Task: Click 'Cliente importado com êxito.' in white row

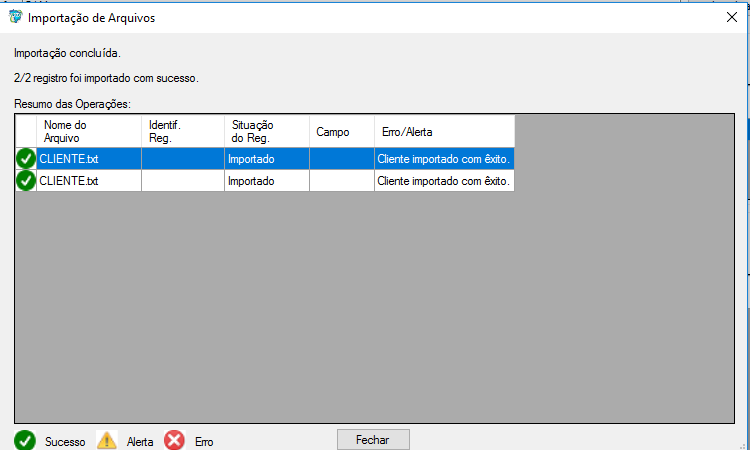Action: pyautogui.click(x=444, y=181)
